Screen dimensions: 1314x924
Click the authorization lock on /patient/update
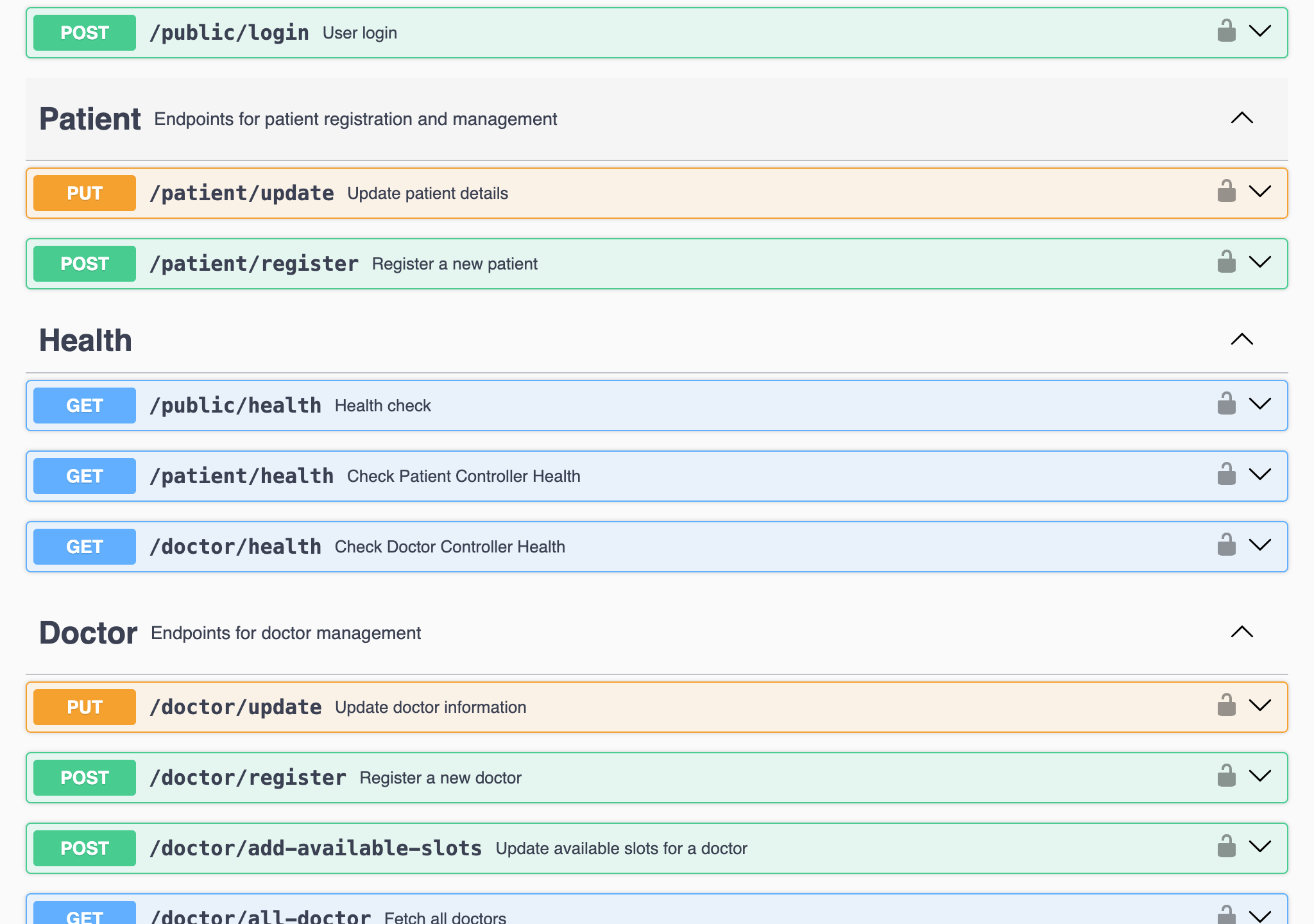click(x=1226, y=191)
